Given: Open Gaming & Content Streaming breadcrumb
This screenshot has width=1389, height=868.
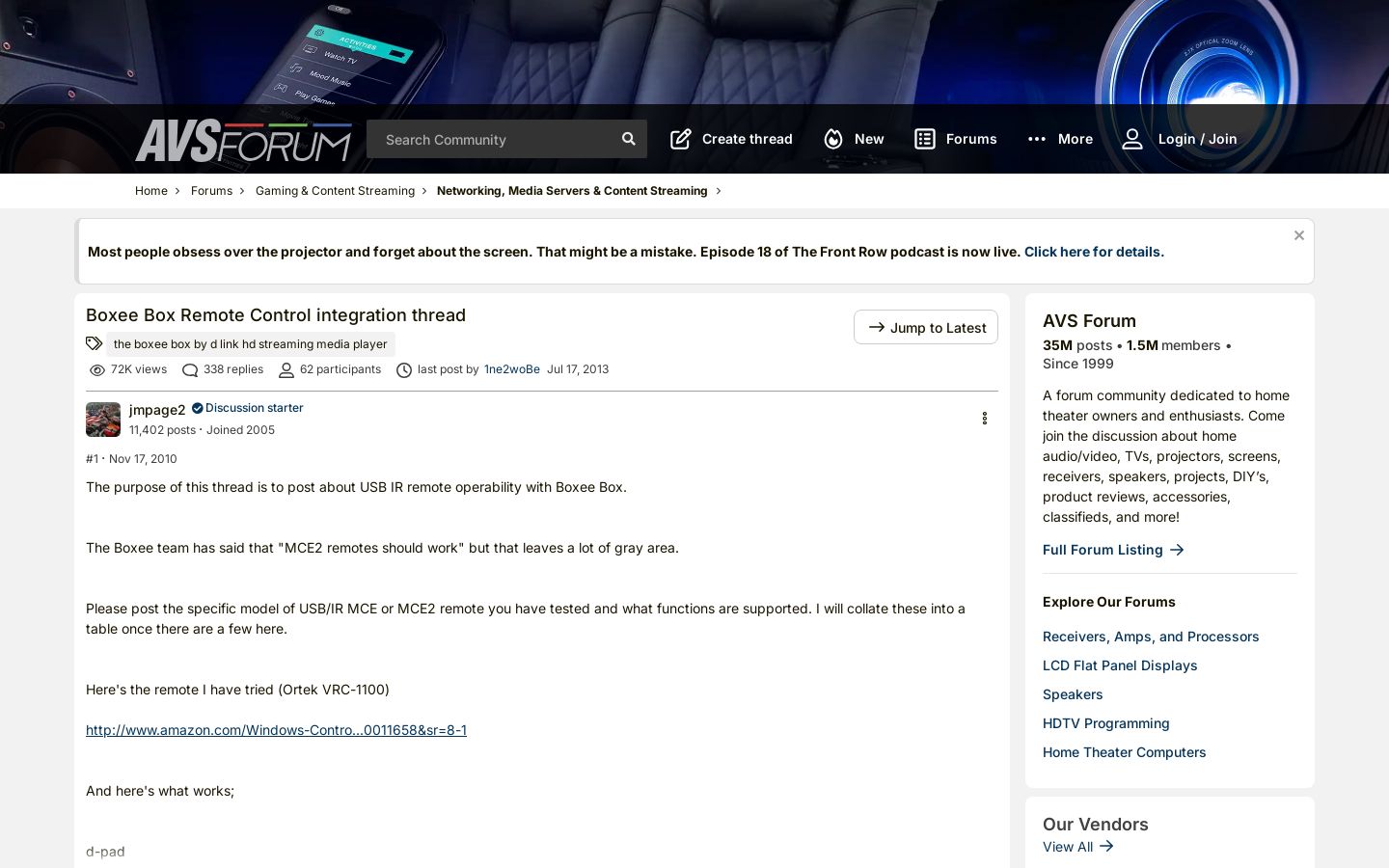Looking at the screenshot, I should (335, 191).
